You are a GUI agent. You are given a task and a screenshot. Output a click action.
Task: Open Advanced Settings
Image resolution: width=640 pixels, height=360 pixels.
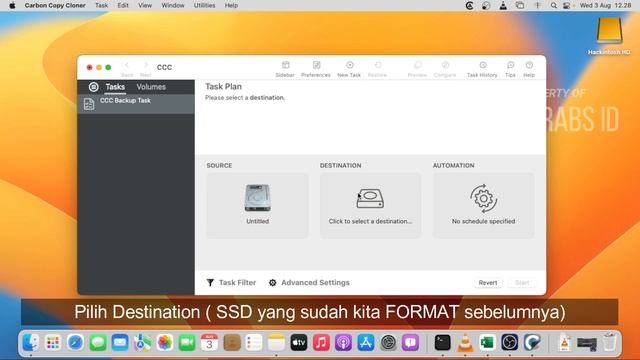309,282
